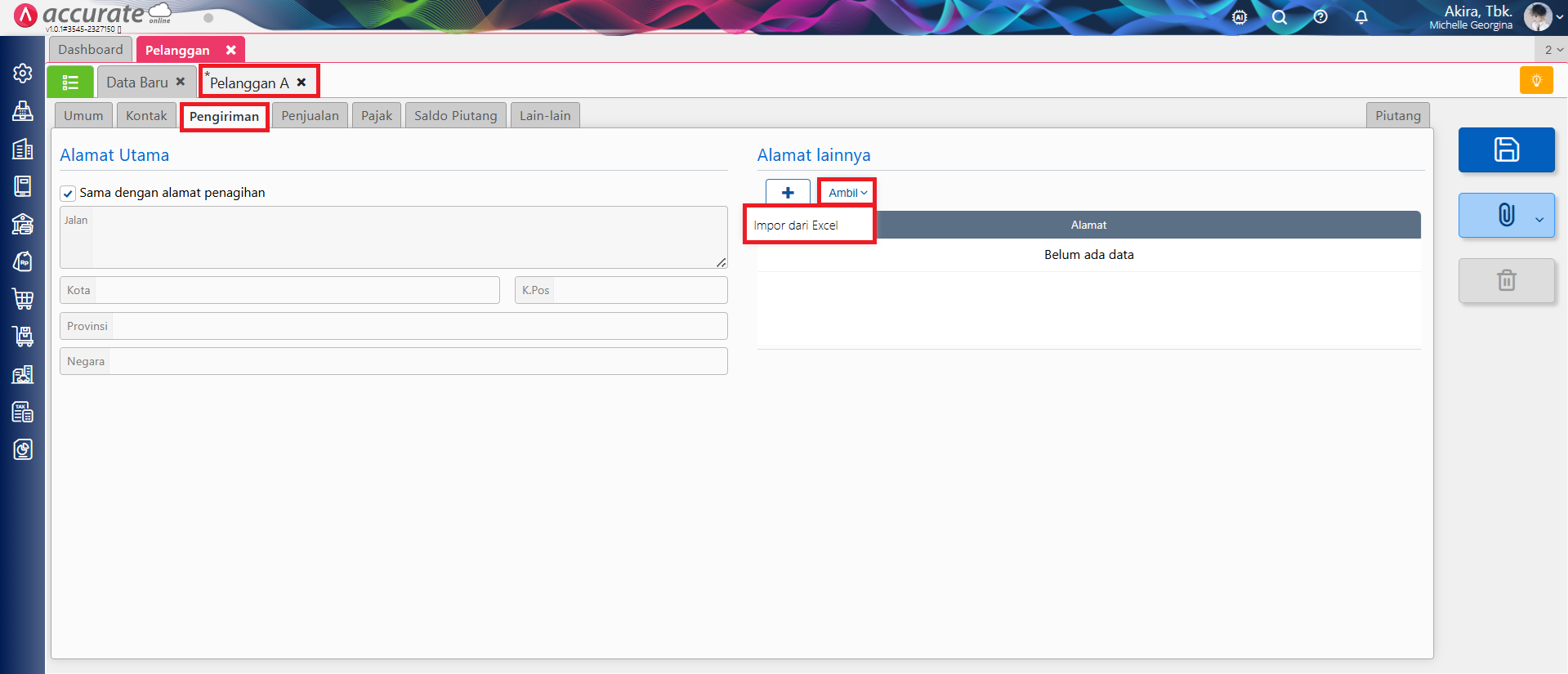This screenshot has width=1568, height=674.
Task: Click the paperclip attachment icon
Action: coord(1505,215)
